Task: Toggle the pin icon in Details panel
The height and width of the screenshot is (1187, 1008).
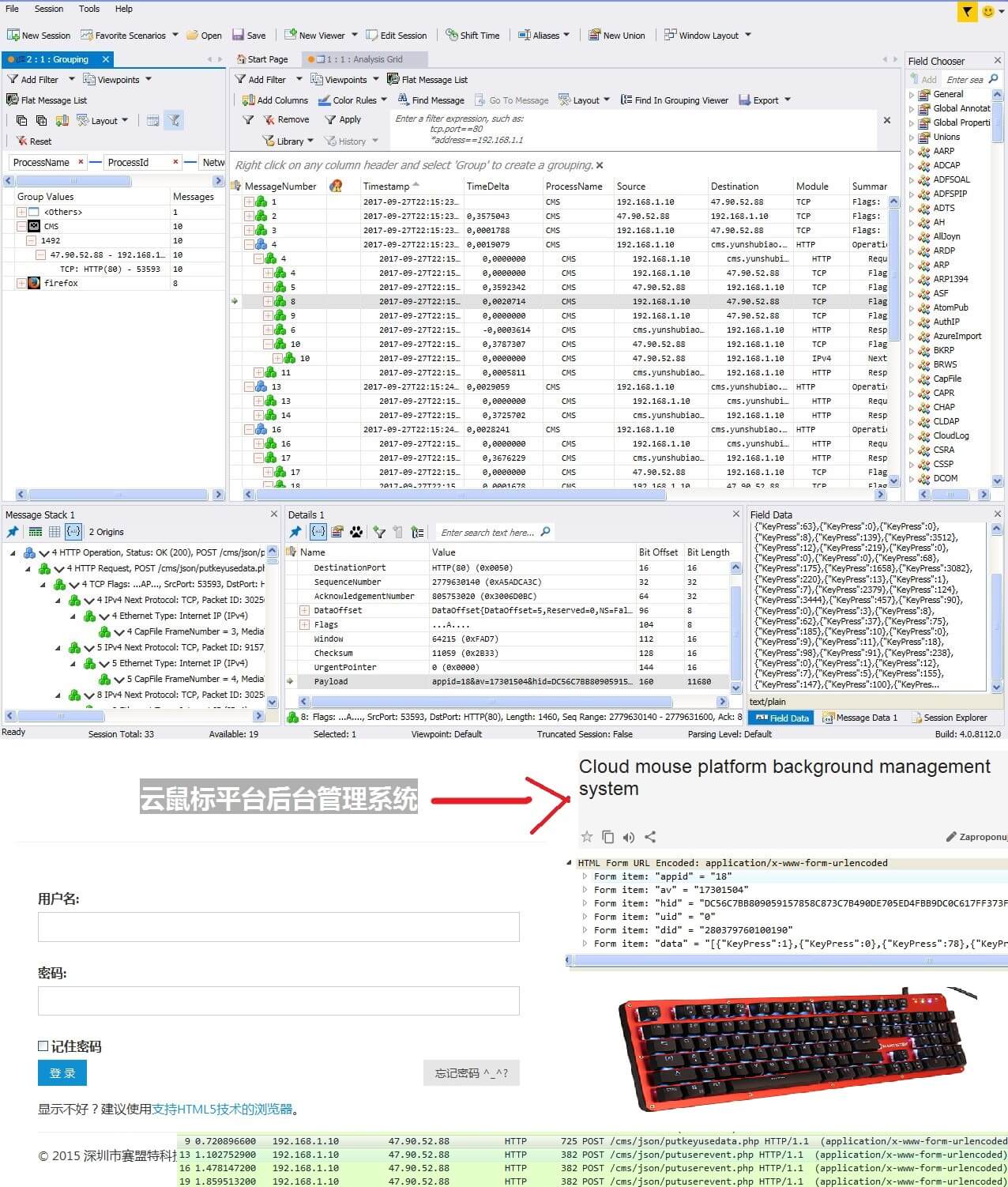Action: click(x=295, y=532)
